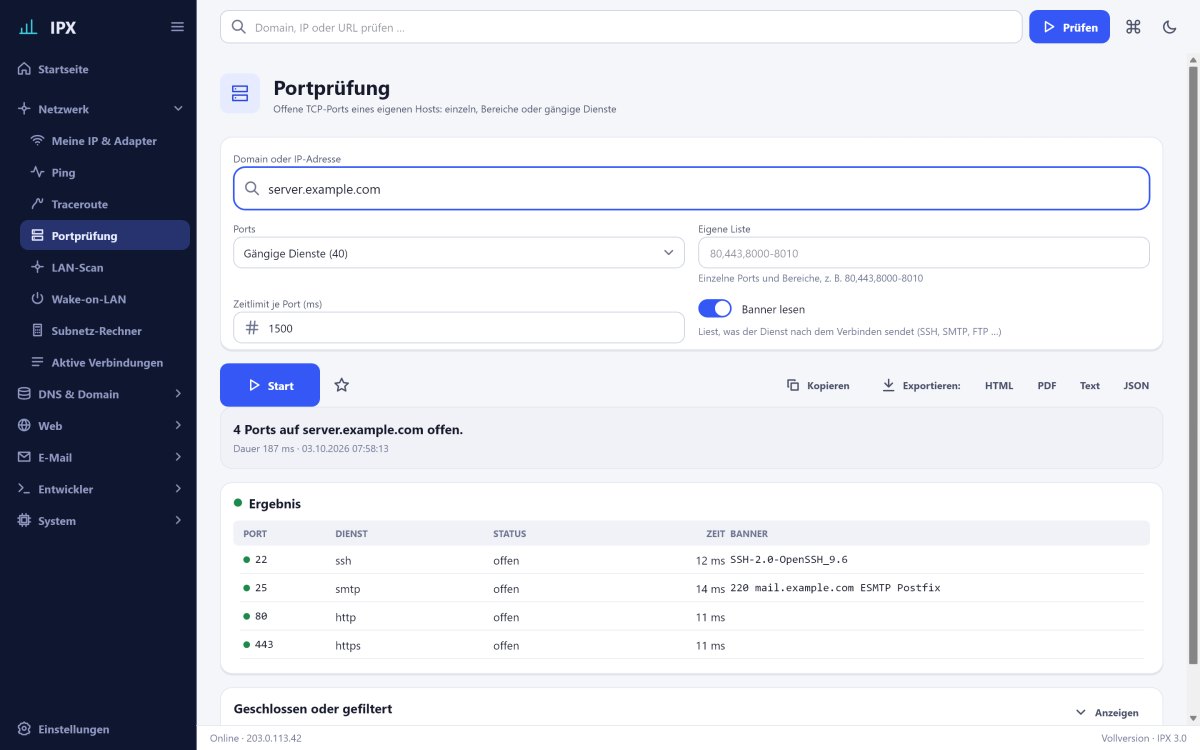The height and width of the screenshot is (750, 1200).
Task: Expand the DNS & Domain section
Action: pyautogui.click(x=98, y=394)
